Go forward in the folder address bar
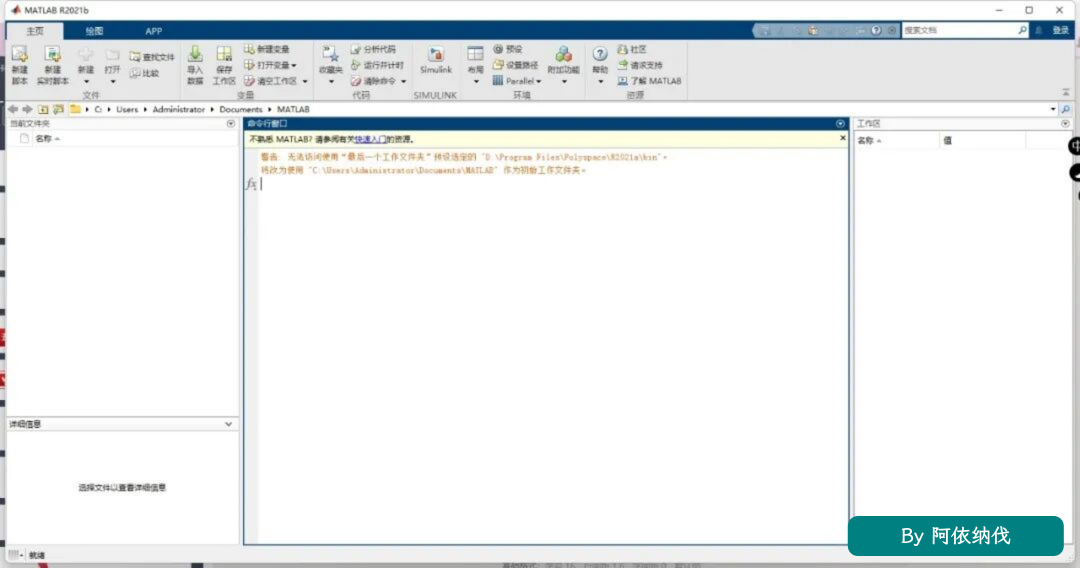 [27, 109]
